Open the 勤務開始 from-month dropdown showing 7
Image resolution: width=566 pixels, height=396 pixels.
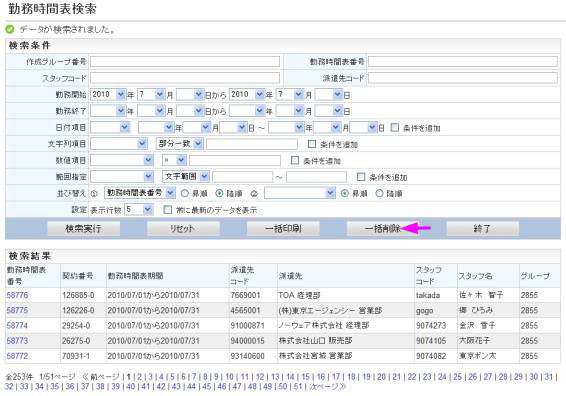[x=151, y=95]
